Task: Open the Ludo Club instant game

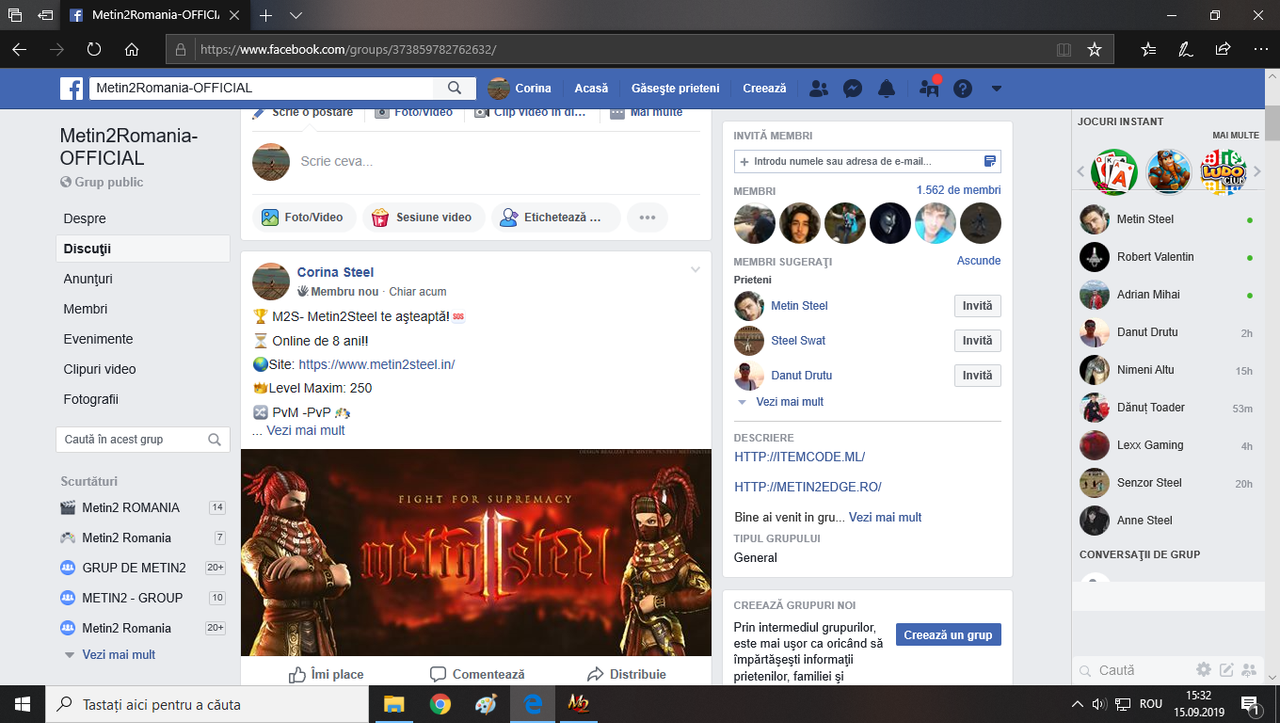Action: pos(1222,172)
